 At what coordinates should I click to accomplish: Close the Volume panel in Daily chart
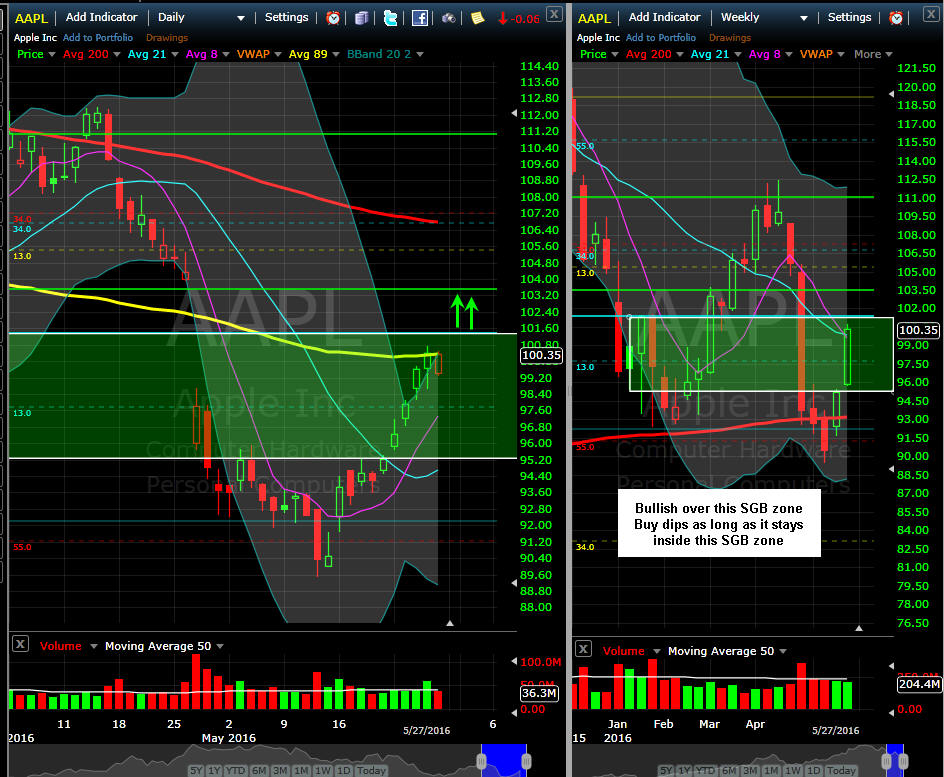point(20,645)
